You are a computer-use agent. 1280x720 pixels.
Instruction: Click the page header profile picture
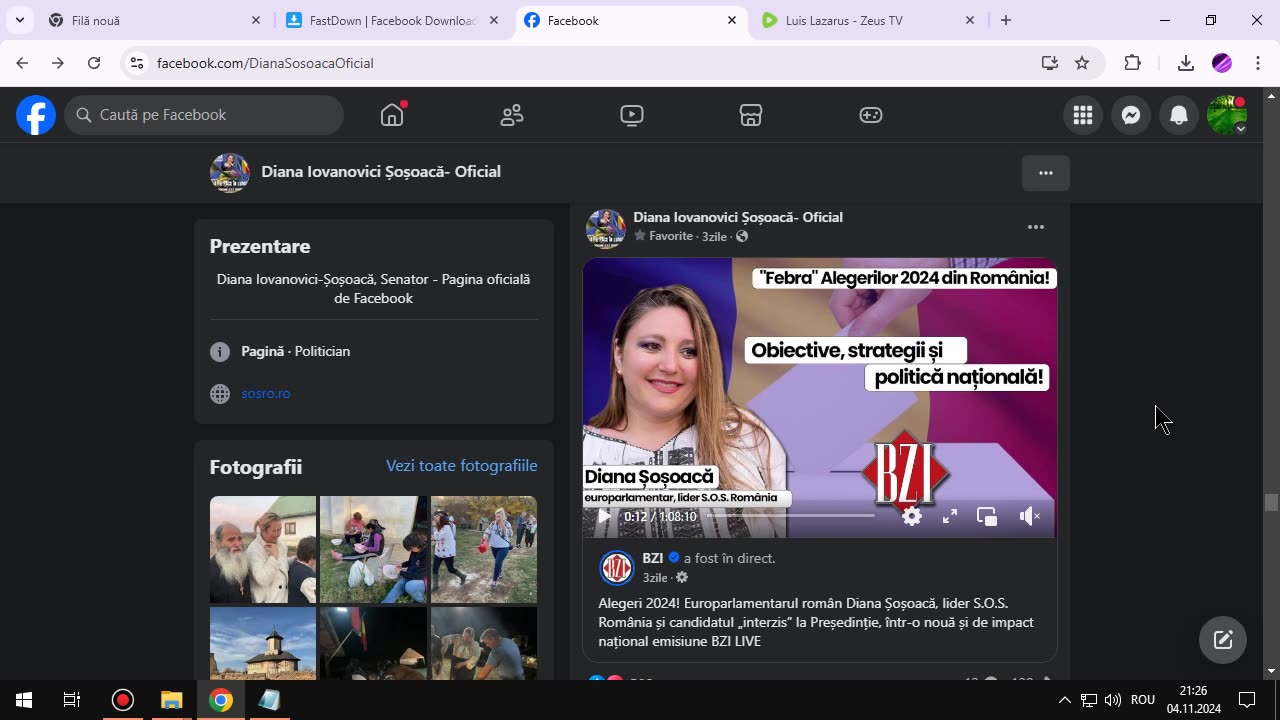pyautogui.click(x=230, y=172)
